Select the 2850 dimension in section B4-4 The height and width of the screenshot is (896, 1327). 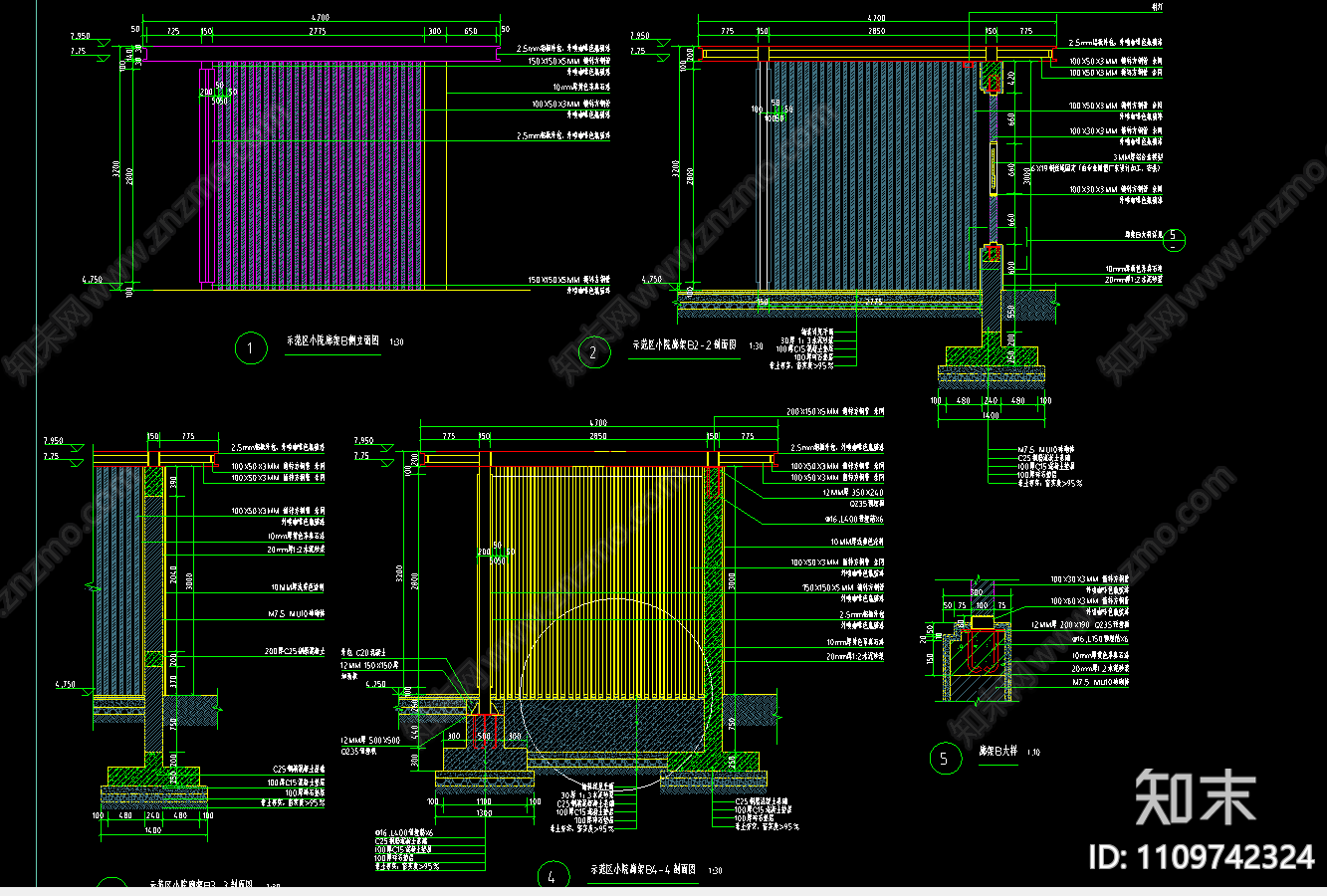pyautogui.click(x=597, y=436)
